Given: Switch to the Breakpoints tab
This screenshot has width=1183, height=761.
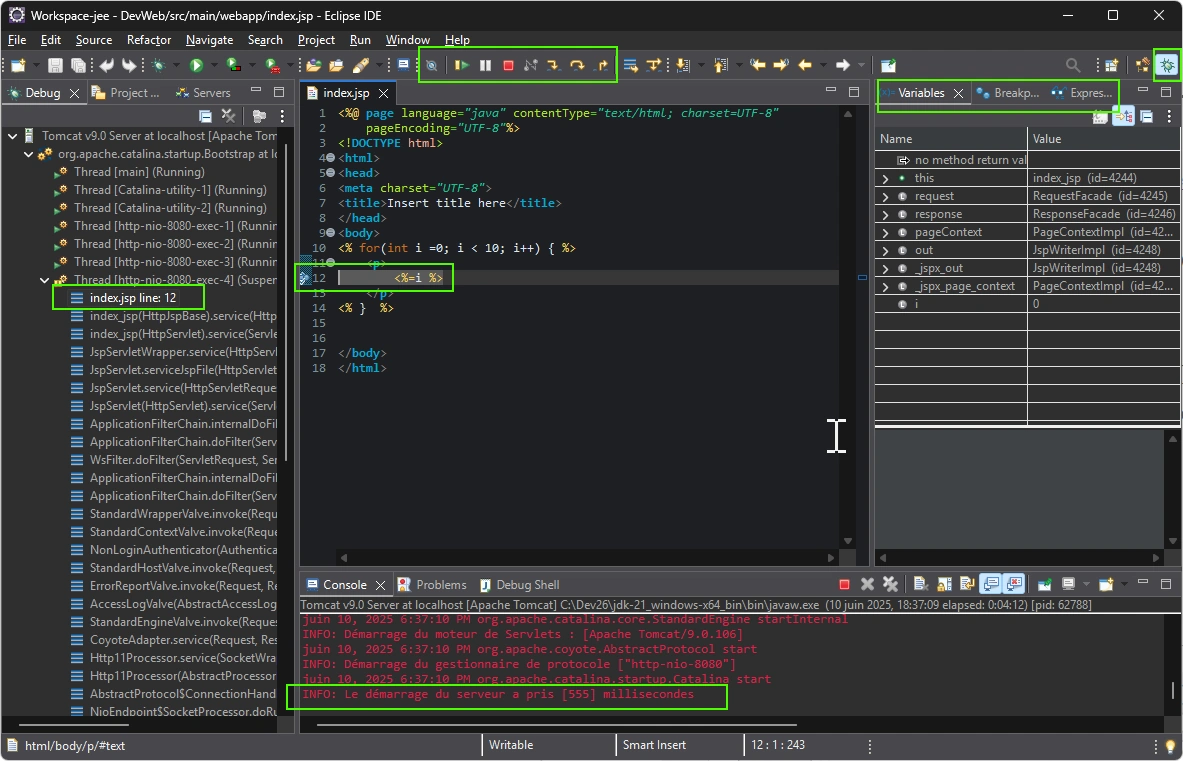Looking at the screenshot, I should [x=1007, y=93].
